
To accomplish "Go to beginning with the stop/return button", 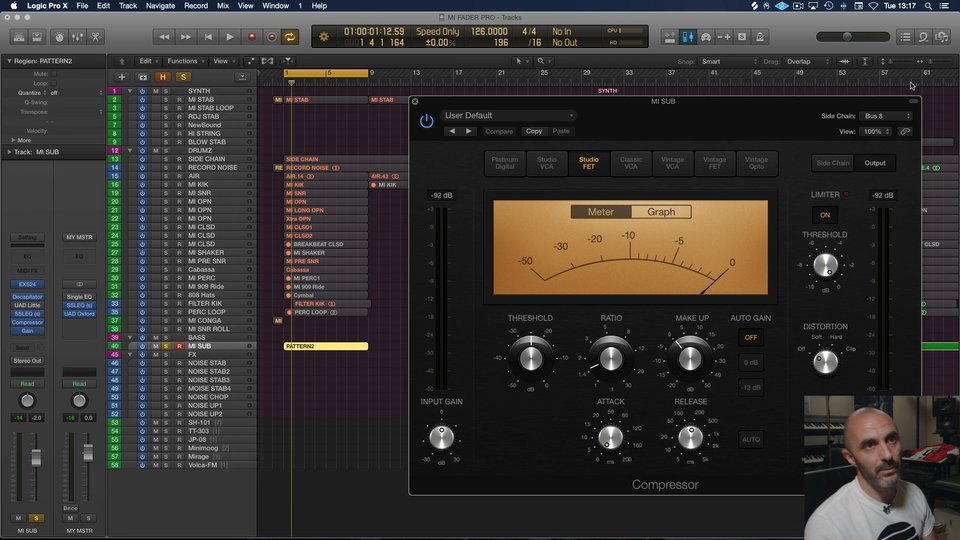I will pyautogui.click(x=208, y=37).
